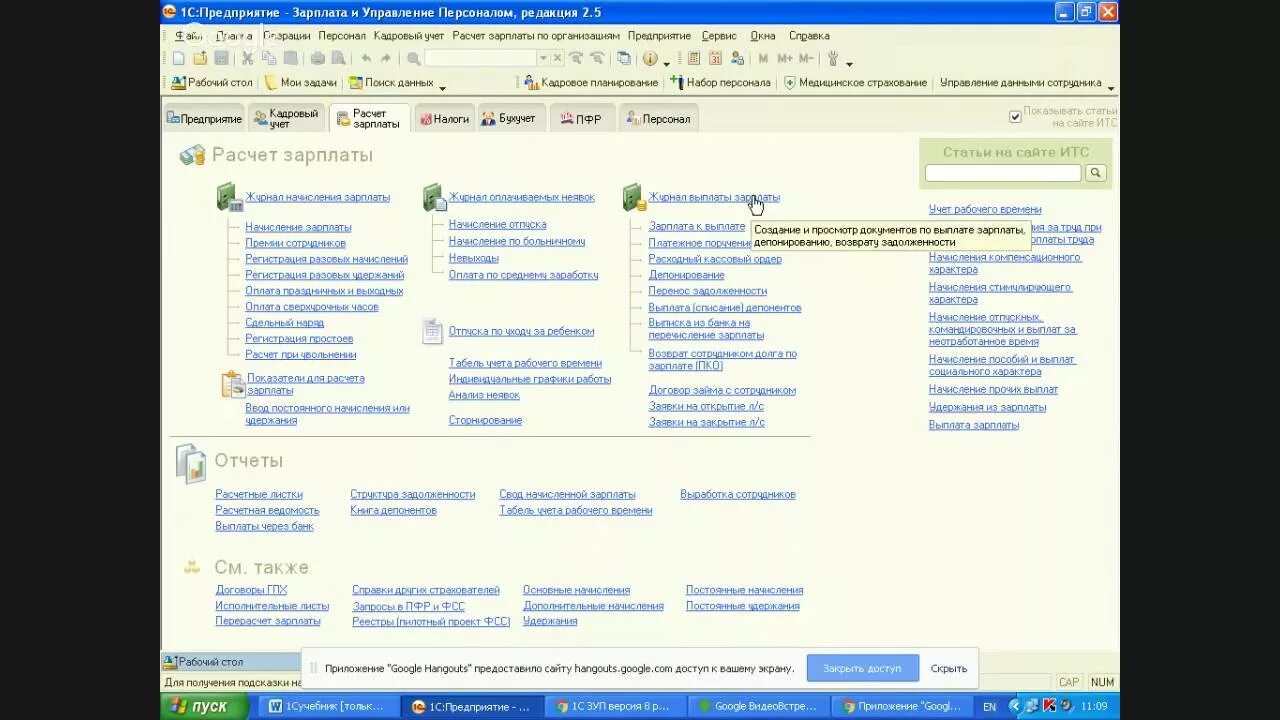Image resolution: width=1280 pixels, height=720 pixels.
Task: Click the search magnifier button in ИТС panel
Action: pyautogui.click(x=1096, y=173)
